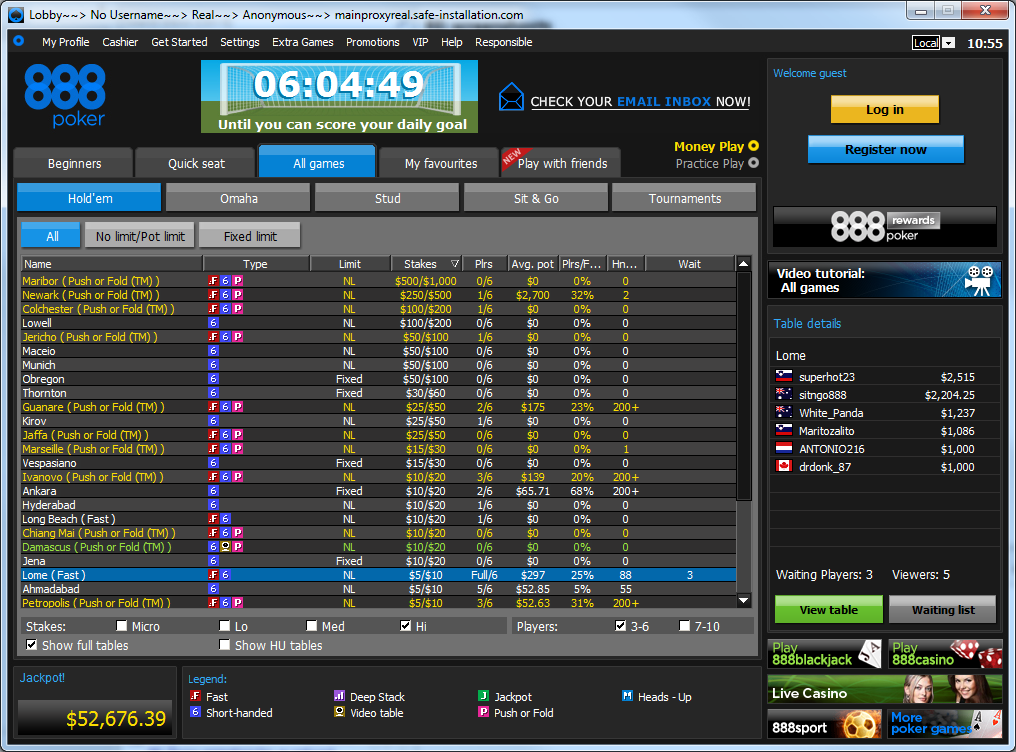Open the Live Casino banner
The width and height of the screenshot is (1016, 752).
click(884, 689)
